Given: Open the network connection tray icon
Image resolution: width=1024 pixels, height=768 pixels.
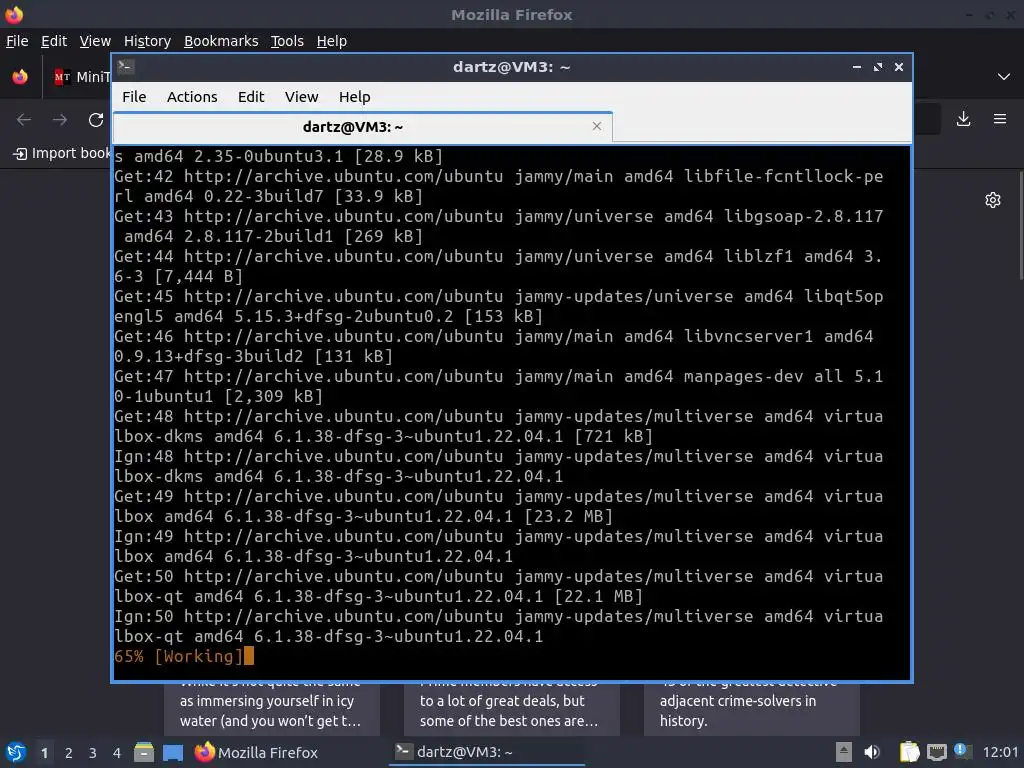Looking at the screenshot, I should click(x=936, y=753).
